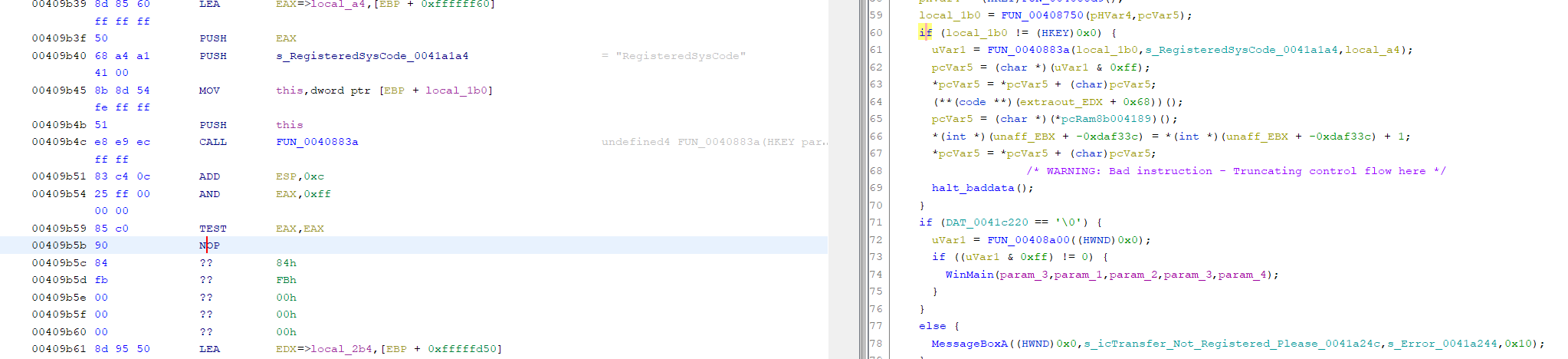Click address 00409b4c in the listing

[x=59, y=142]
